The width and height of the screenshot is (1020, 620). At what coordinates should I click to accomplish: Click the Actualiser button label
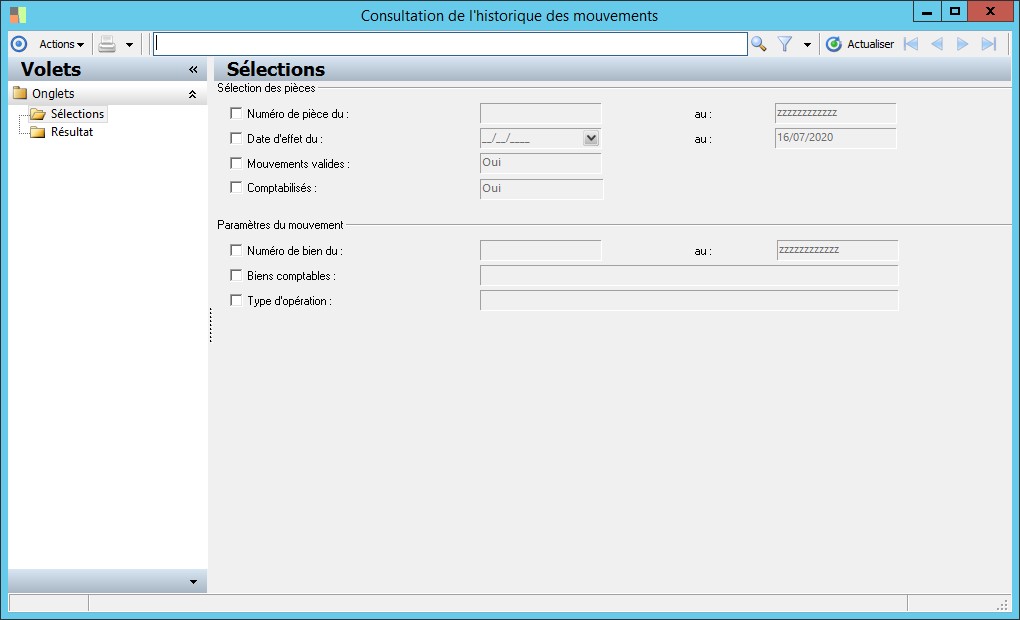(870, 44)
